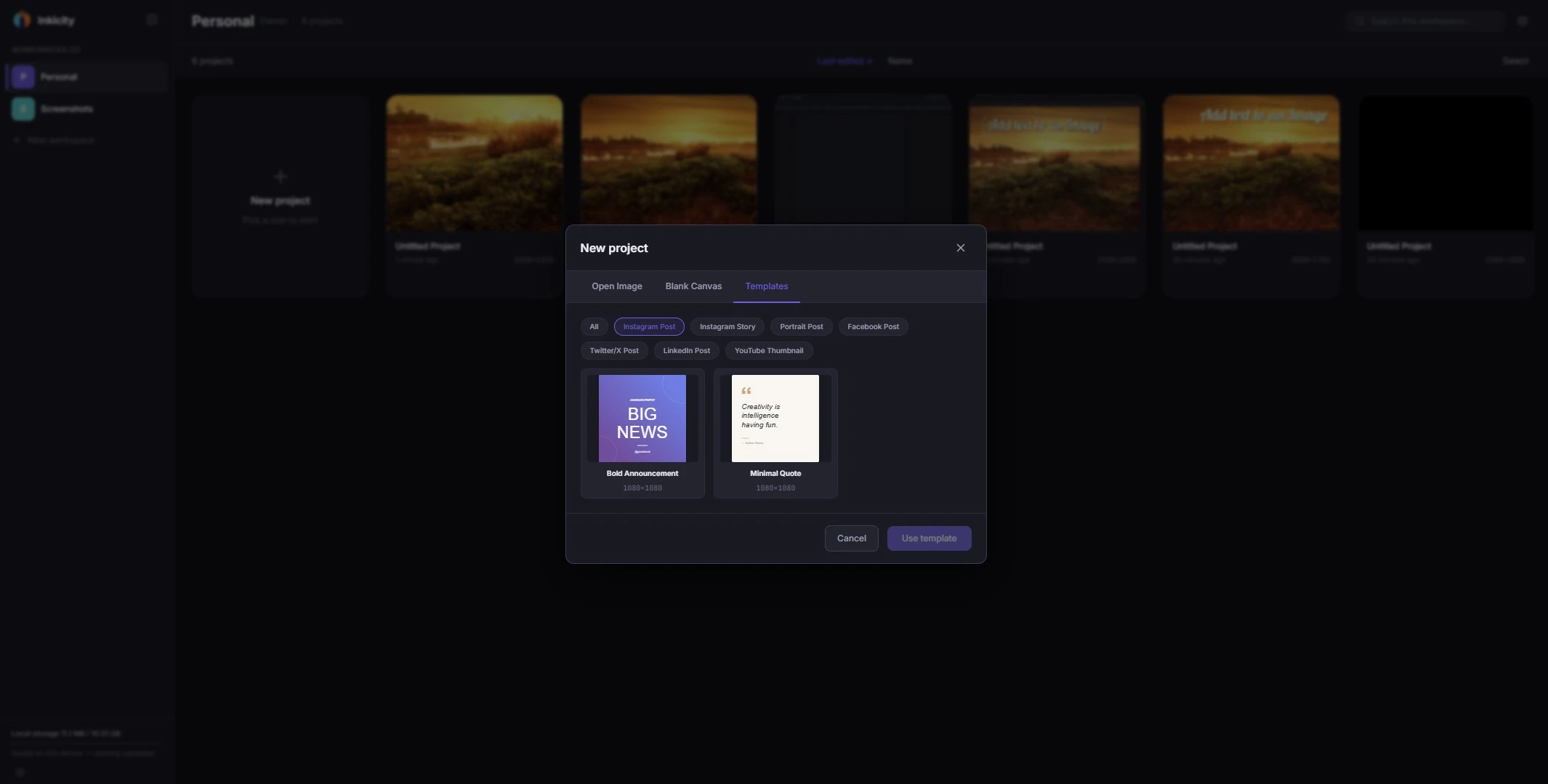Select the Templates tab

point(766,286)
